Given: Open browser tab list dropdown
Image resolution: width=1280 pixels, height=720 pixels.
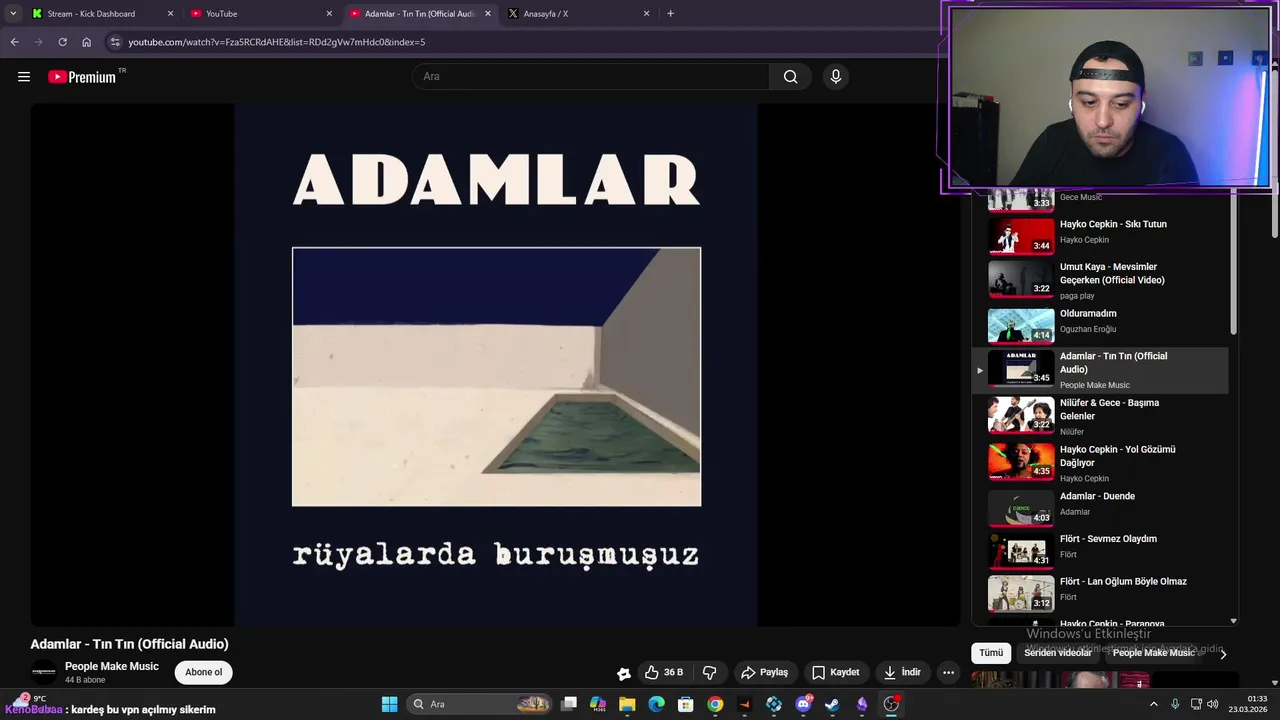Looking at the screenshot, I should 13,14.
